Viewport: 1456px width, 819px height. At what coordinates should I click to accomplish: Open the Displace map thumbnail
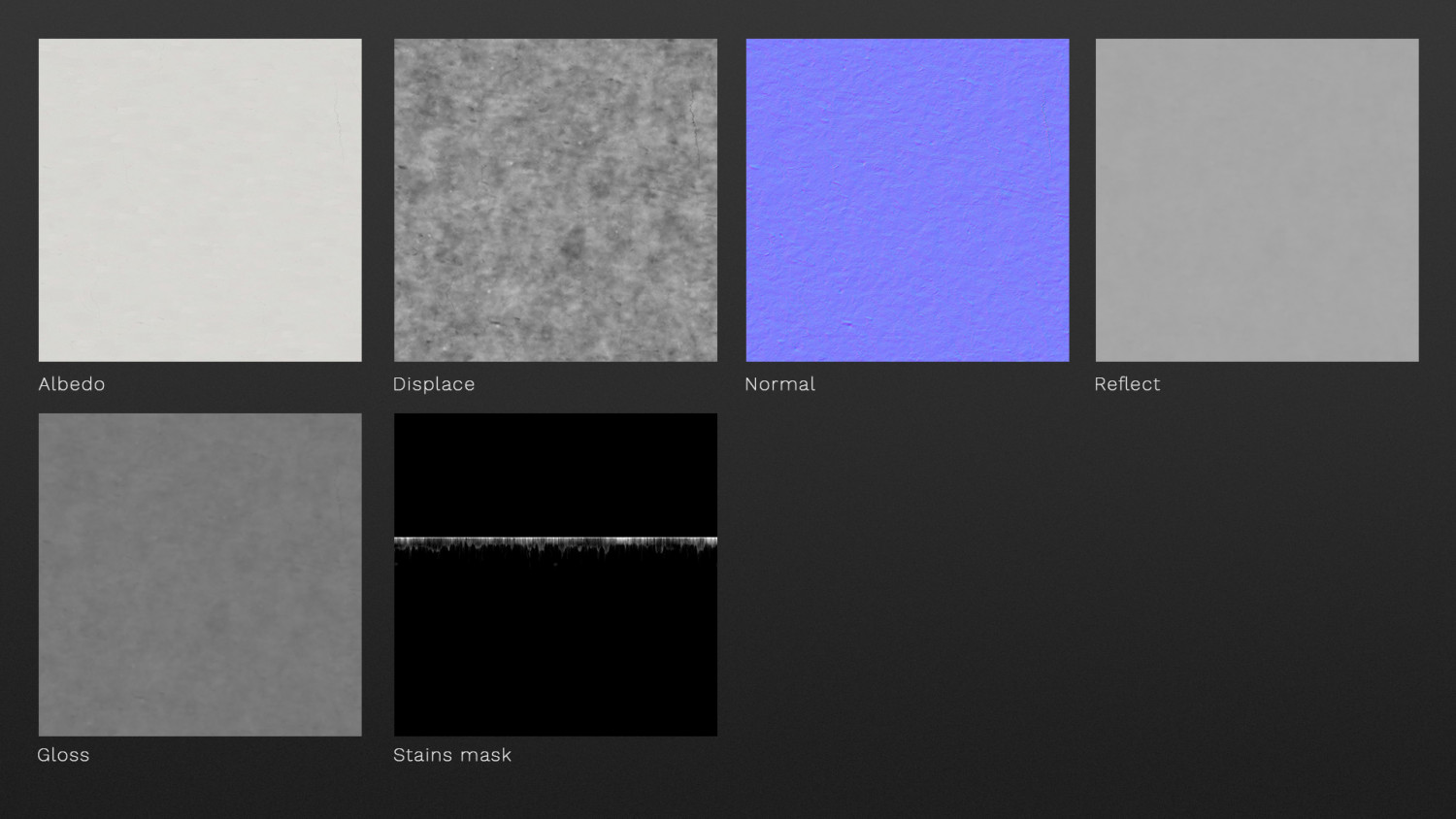(555, 200)
